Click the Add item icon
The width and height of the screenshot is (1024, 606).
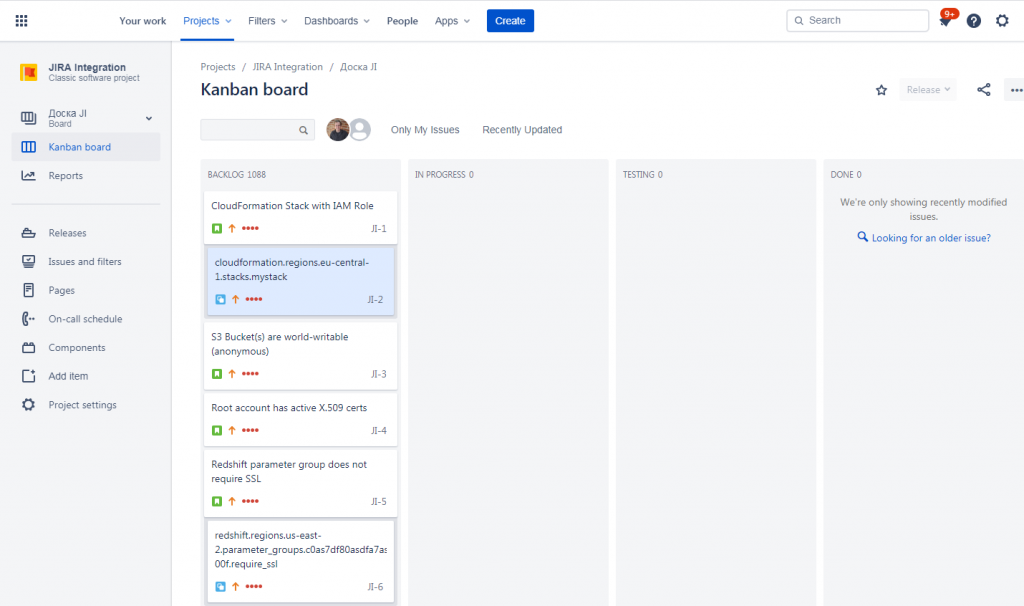[29, 376]
